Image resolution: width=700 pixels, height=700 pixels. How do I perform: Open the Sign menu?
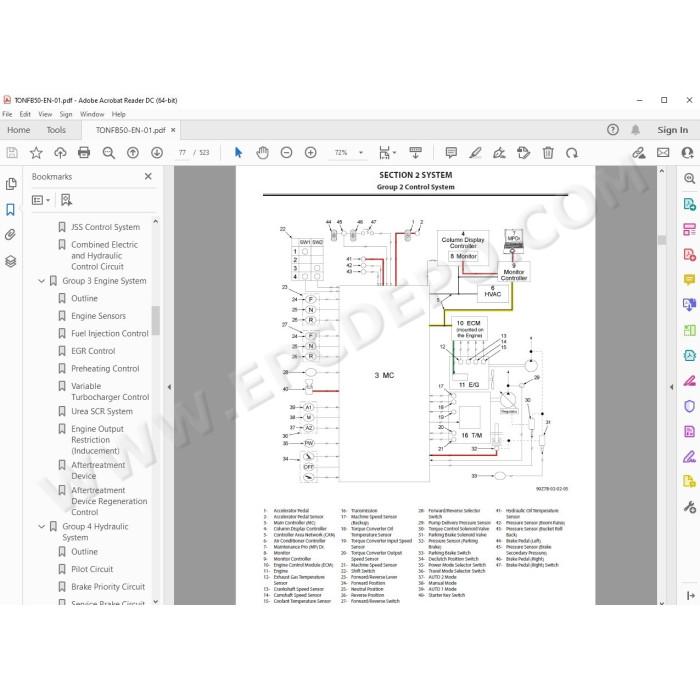(x=66, y=114)
